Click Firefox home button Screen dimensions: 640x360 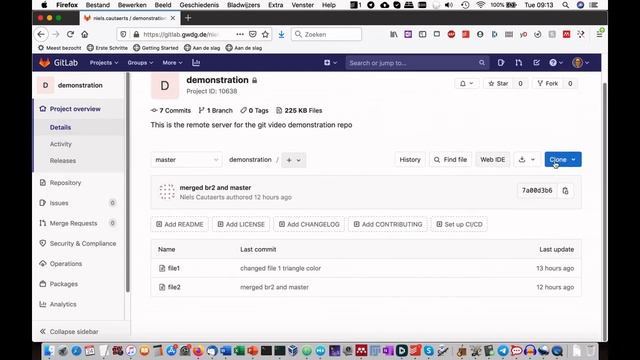(x=84, y=34)
